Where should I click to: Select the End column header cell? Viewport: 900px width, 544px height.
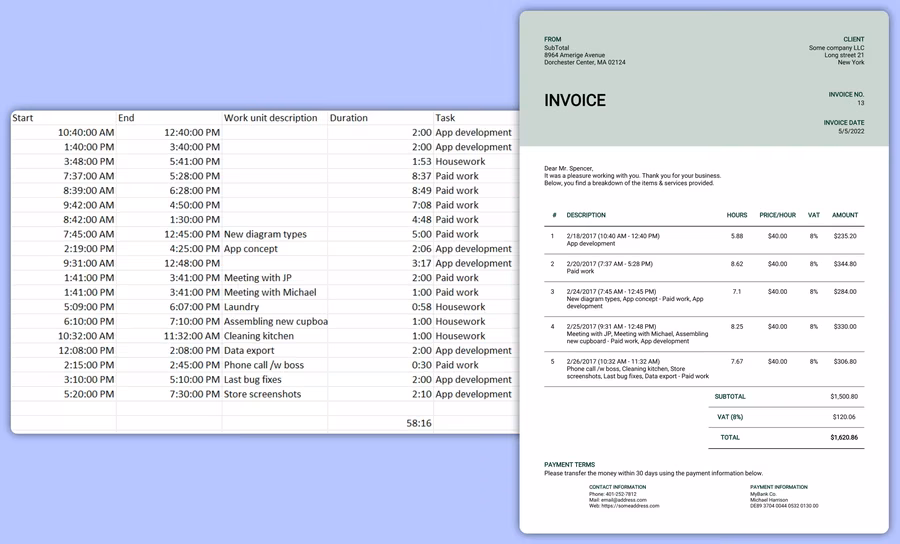point(169,118)
